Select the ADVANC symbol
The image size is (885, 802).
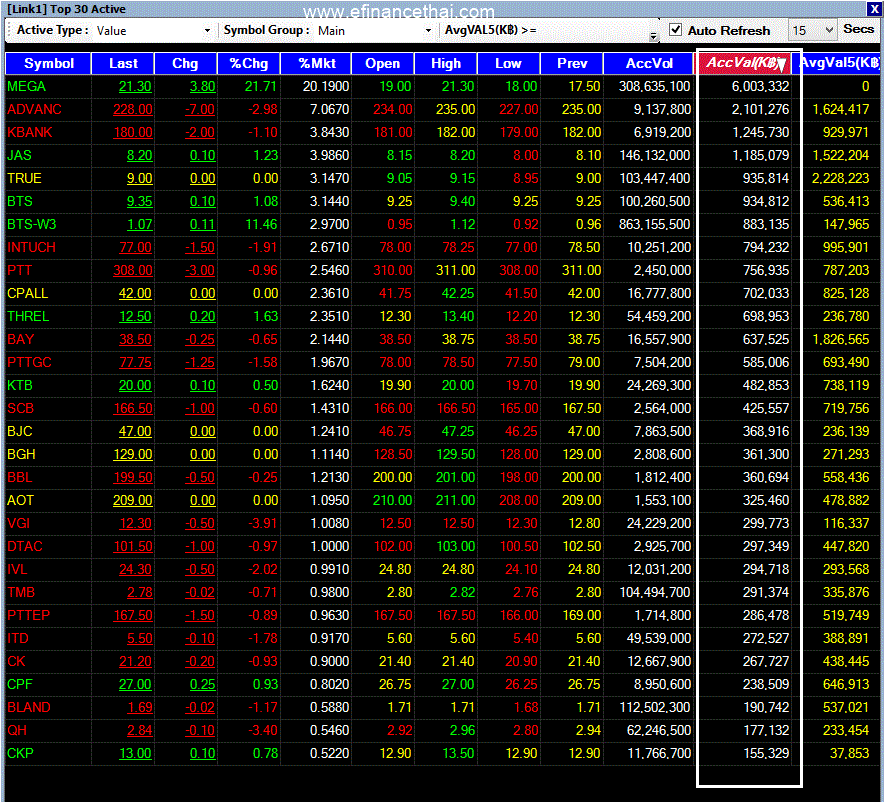pos(34,109)
